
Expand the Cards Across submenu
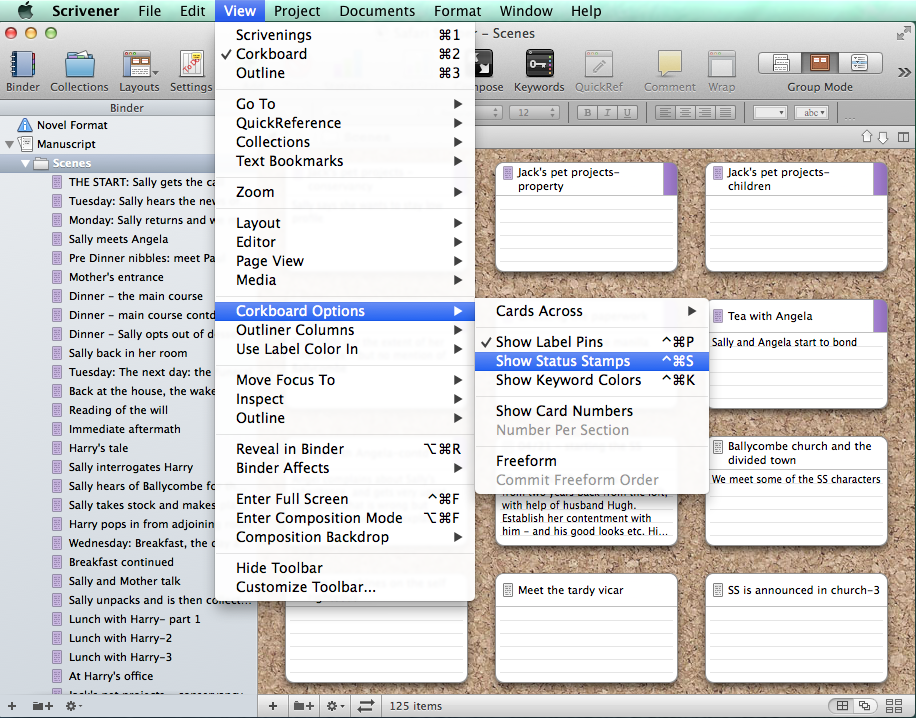[x=592, y=311]
